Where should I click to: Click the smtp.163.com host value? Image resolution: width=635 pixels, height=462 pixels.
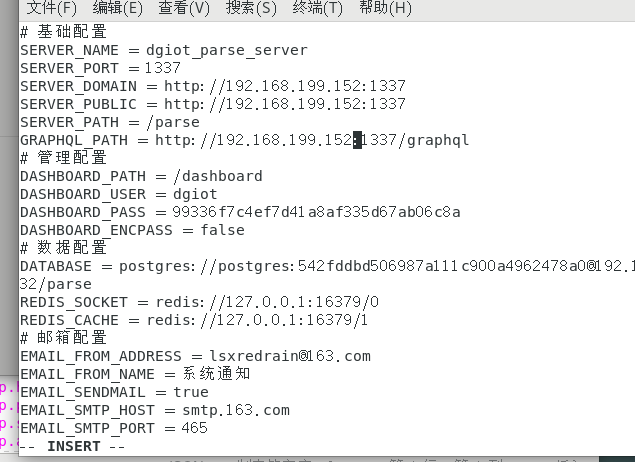click(x=236, y=410)
